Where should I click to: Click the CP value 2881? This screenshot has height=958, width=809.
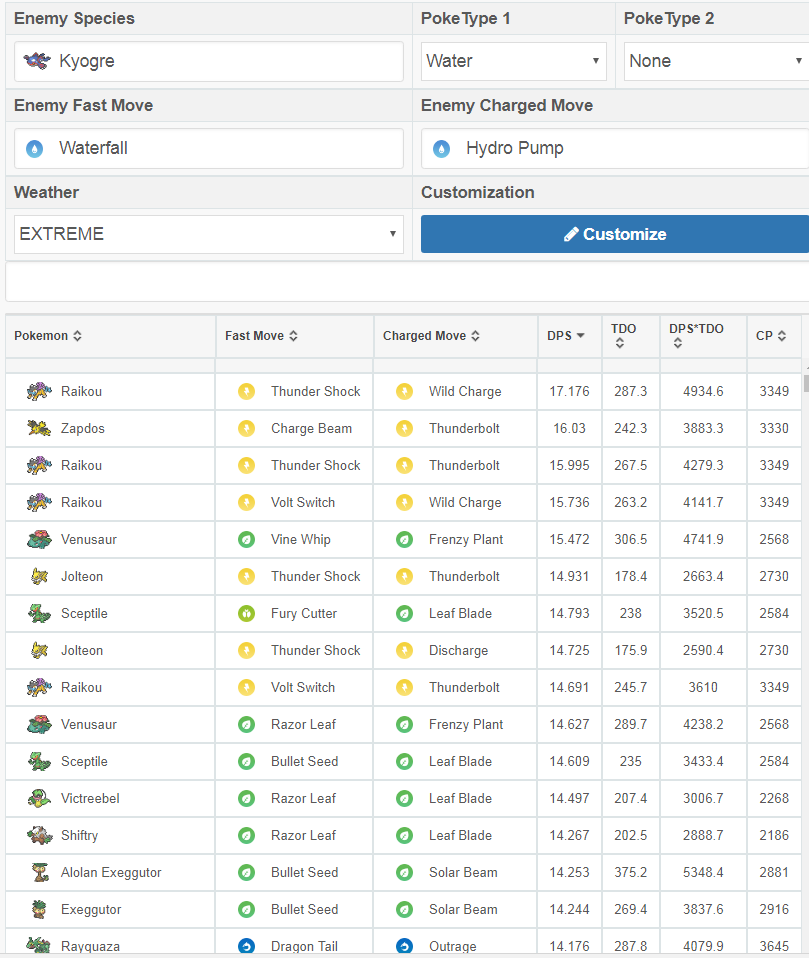point(774,872)
